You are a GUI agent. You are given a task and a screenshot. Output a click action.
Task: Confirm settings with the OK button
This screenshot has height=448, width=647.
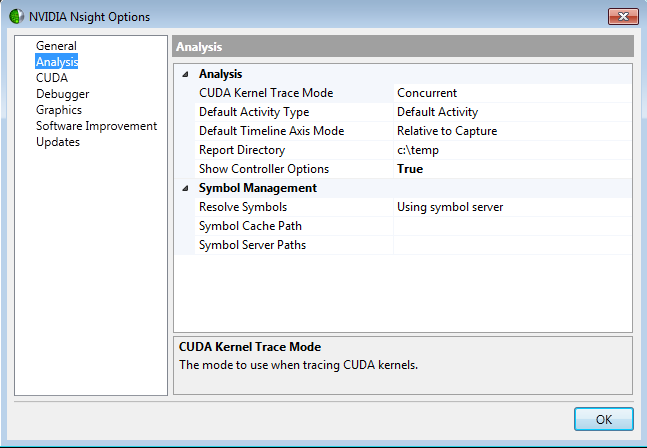604,419
